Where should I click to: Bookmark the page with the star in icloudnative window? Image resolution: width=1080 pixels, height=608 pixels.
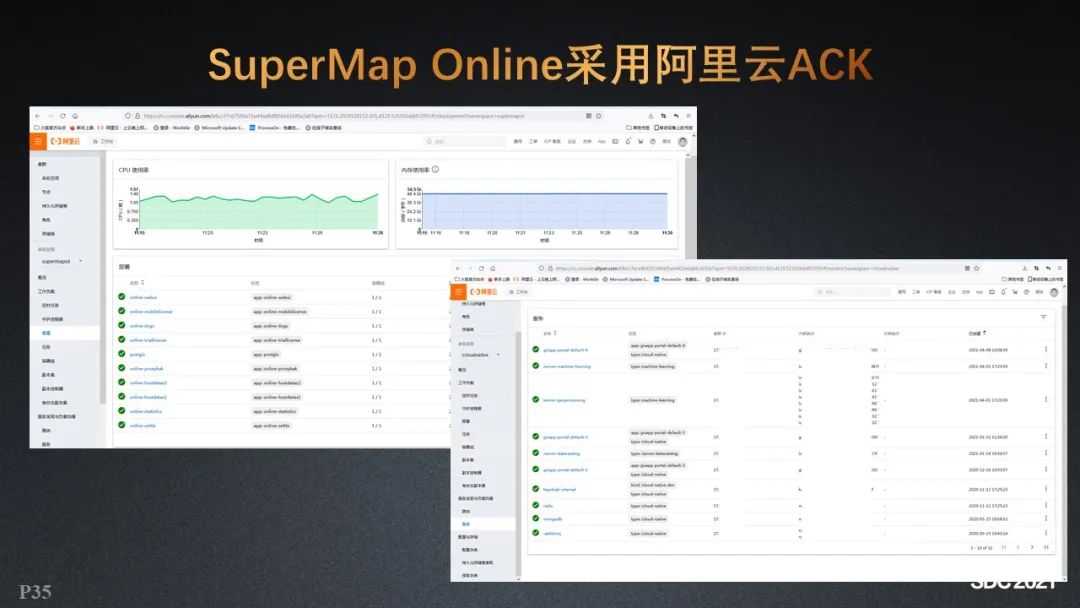(x=976, y=268)
